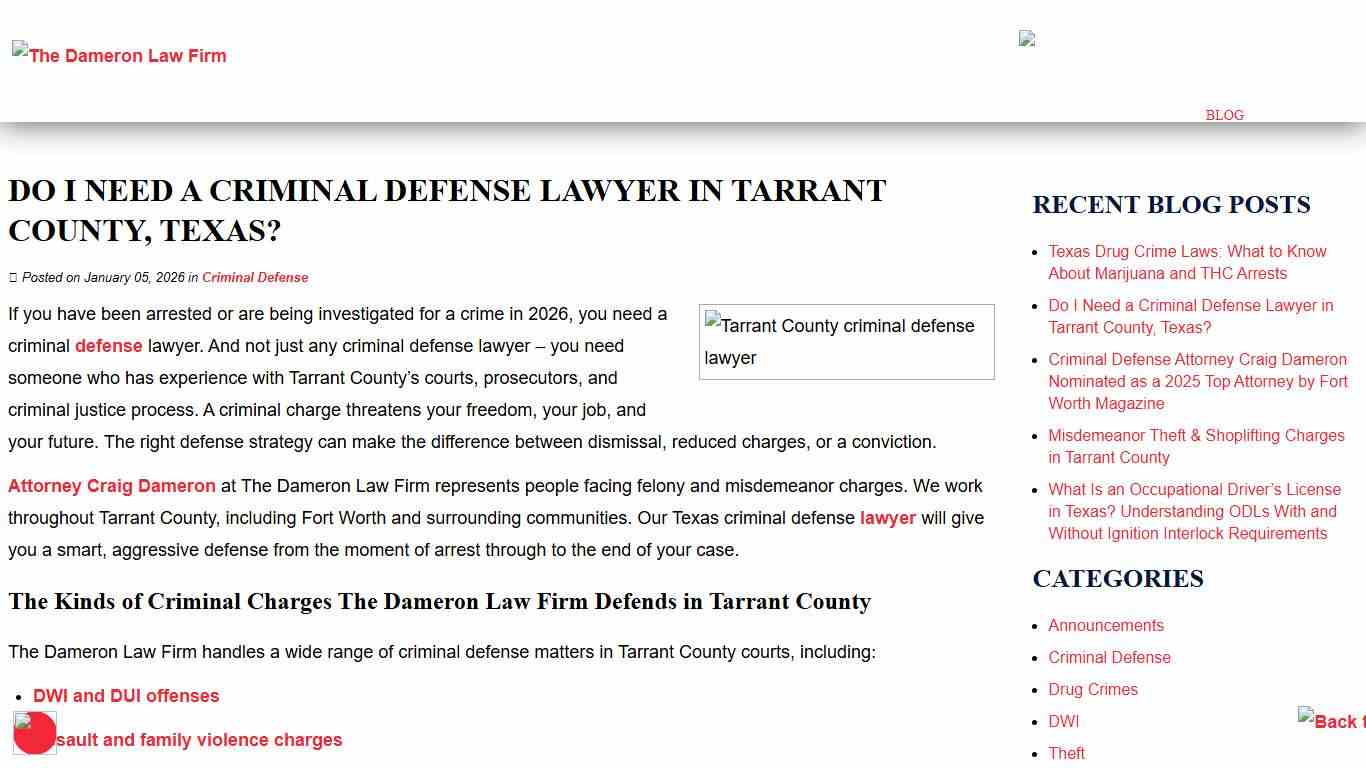The image size is (1366, 768).
Task: Click The Dameron Law Firm logo
Action: [119, 55]
